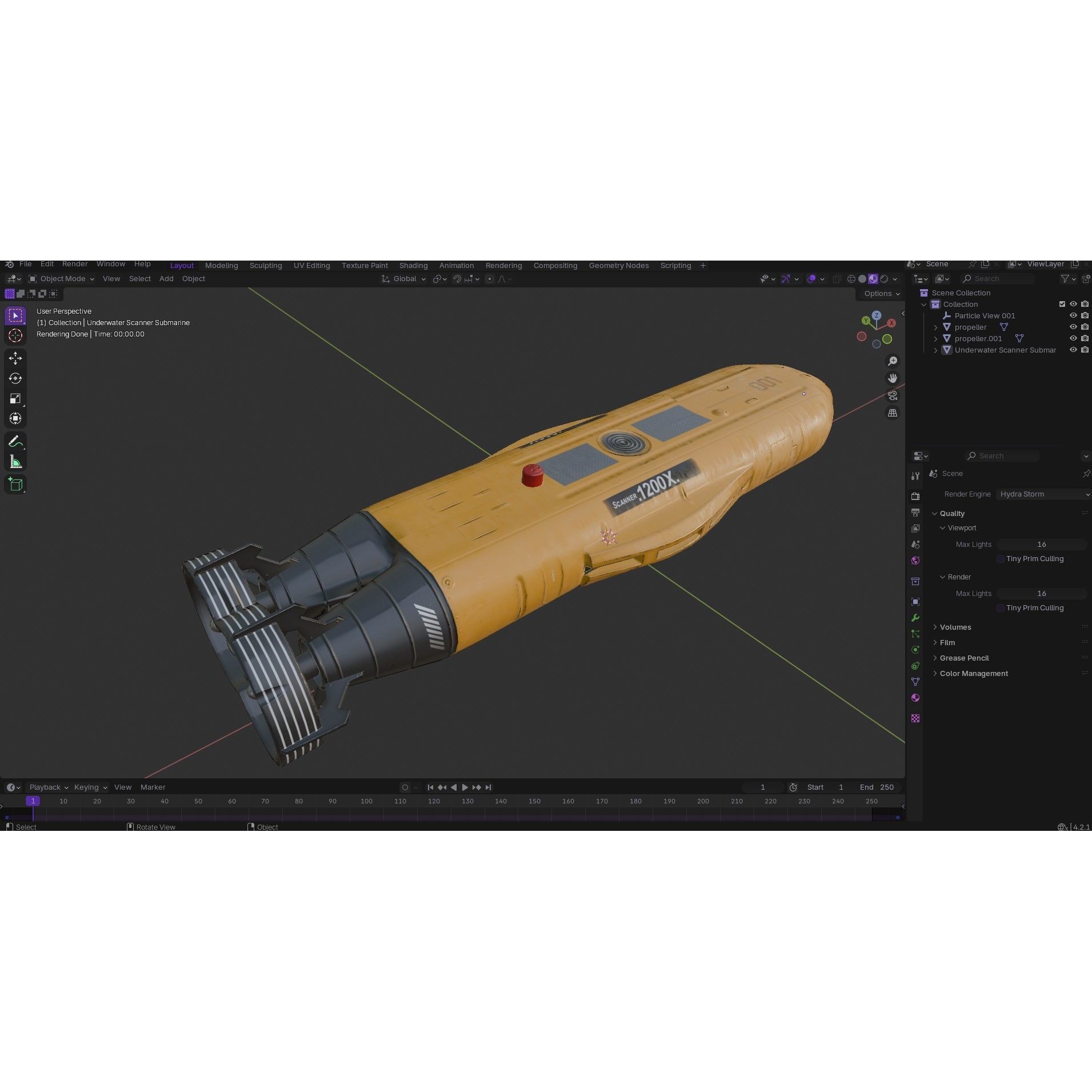
Task: Open the Render menu
Action: (x=75, y=263)
